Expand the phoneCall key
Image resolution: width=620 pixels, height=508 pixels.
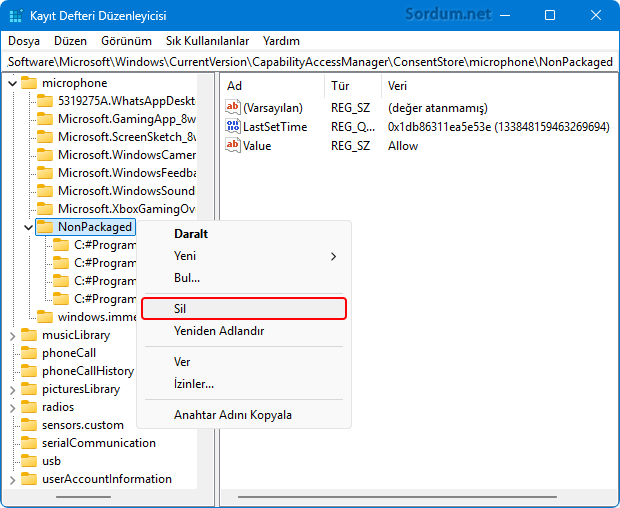(x=12, y=353)
